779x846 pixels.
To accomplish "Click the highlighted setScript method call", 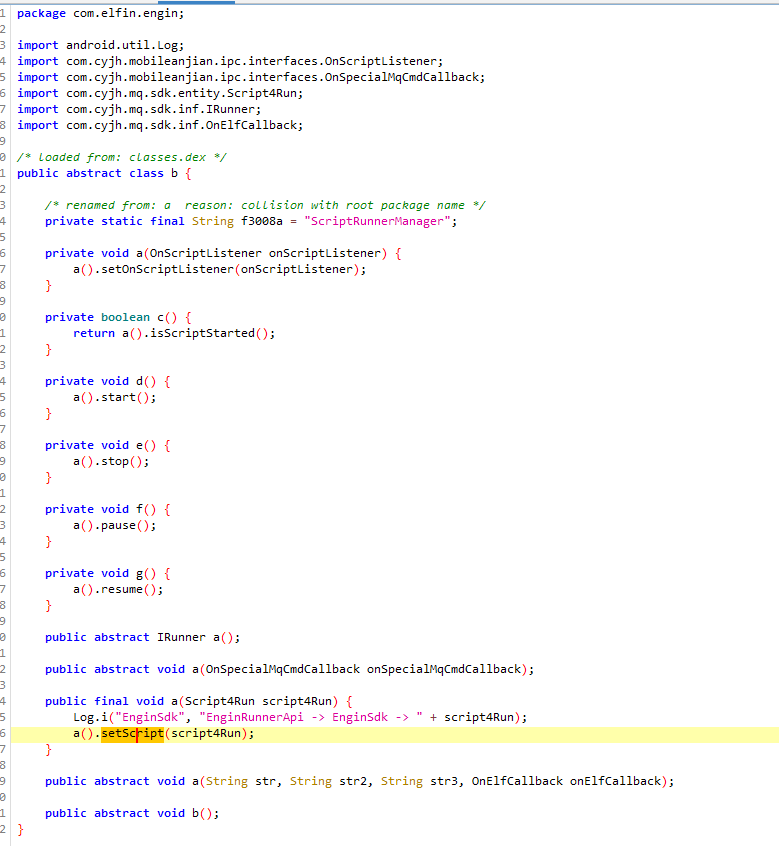I will click(132, 733).
